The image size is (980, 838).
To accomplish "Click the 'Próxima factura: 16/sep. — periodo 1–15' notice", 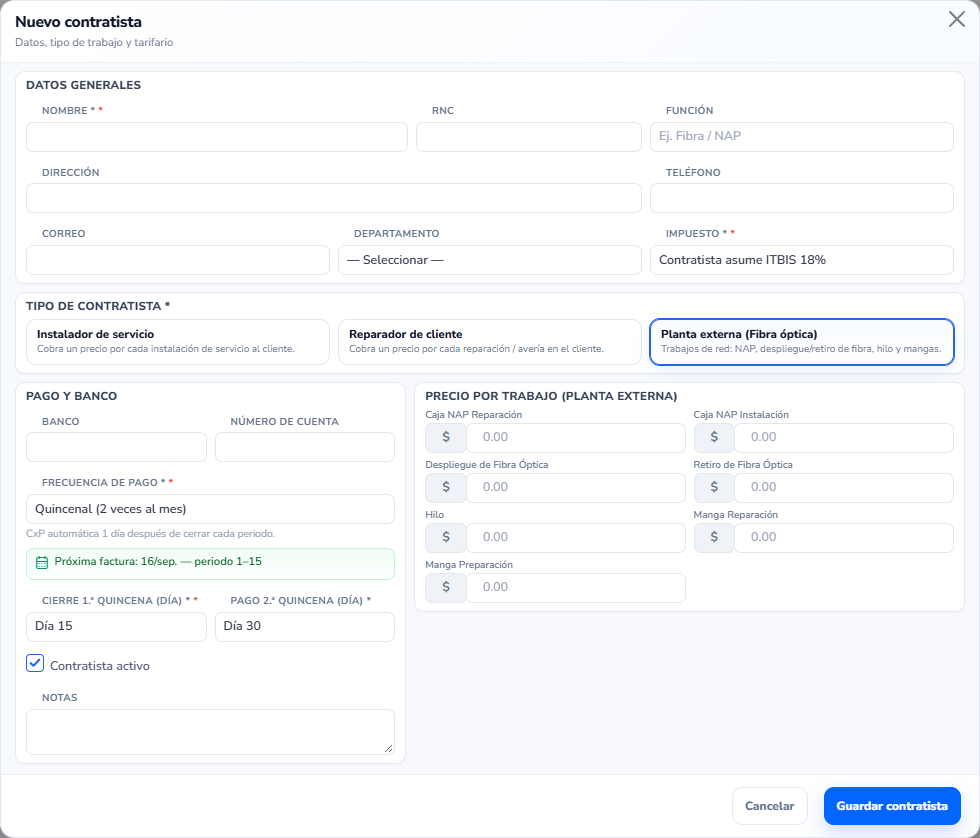I will (210, 564).
